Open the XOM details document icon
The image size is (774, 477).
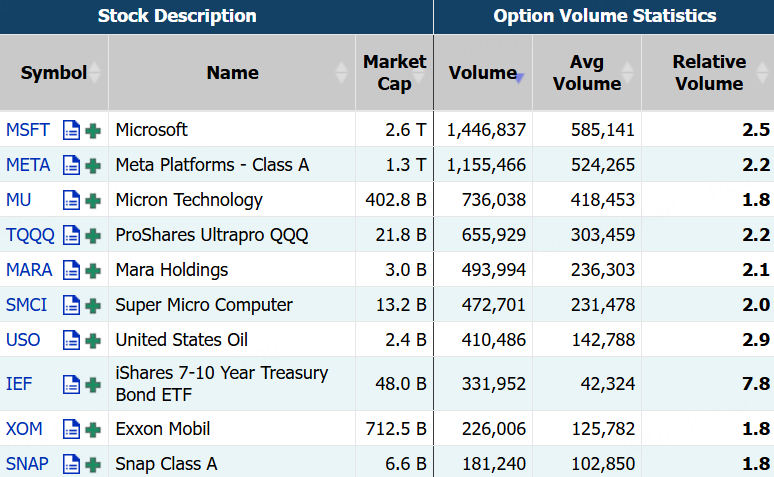[x=71, y=429]
